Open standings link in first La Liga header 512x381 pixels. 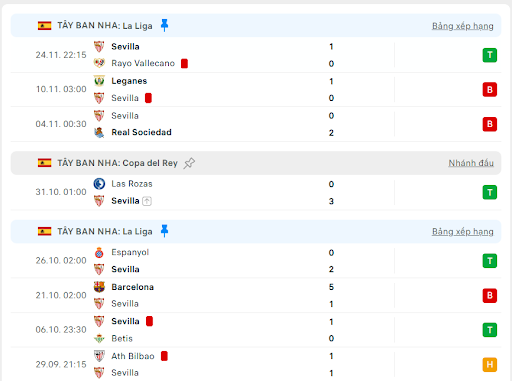coord(463,26)
